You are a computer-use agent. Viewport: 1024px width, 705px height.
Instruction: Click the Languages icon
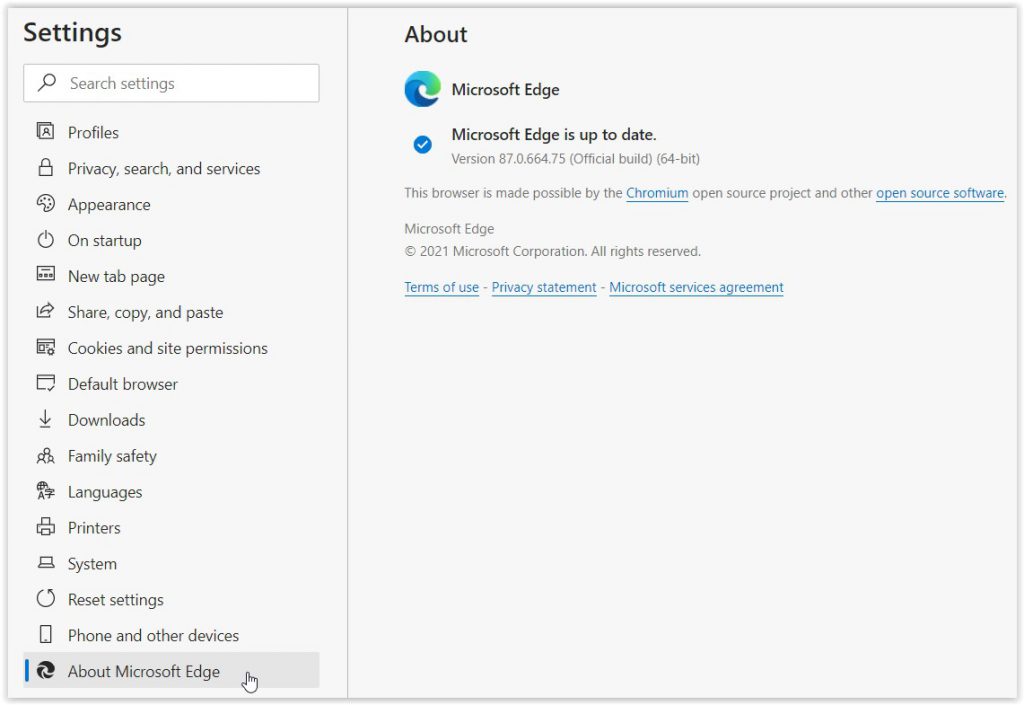[x=45, y=491]
